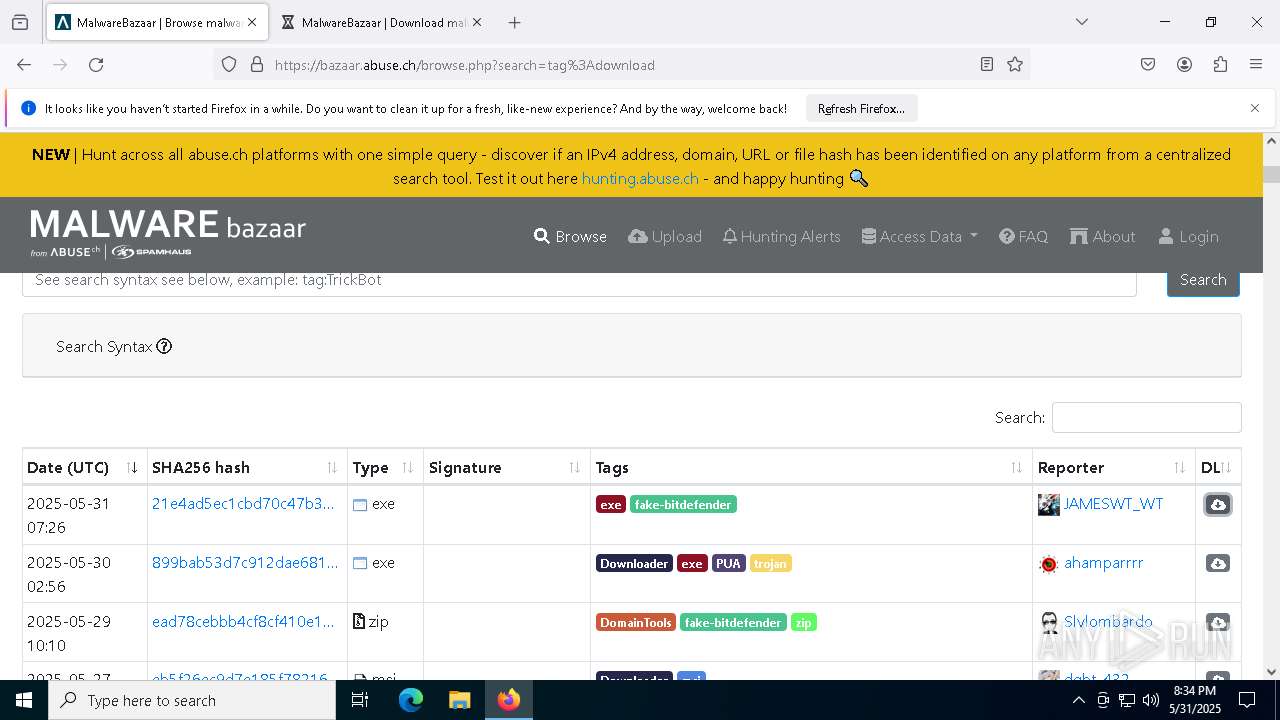The width and height of the screenshot is (1280, 720).
Task: Click the blue Search button
Action: 1203,281
